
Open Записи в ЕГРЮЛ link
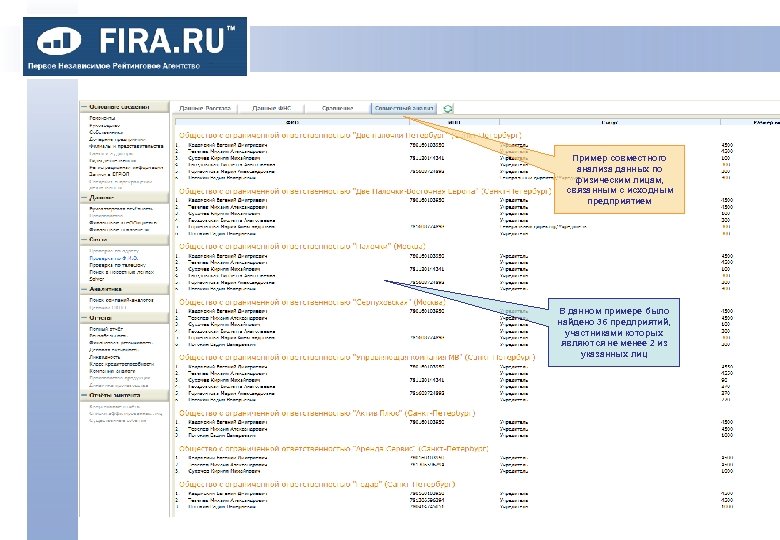tap(109, 175)
